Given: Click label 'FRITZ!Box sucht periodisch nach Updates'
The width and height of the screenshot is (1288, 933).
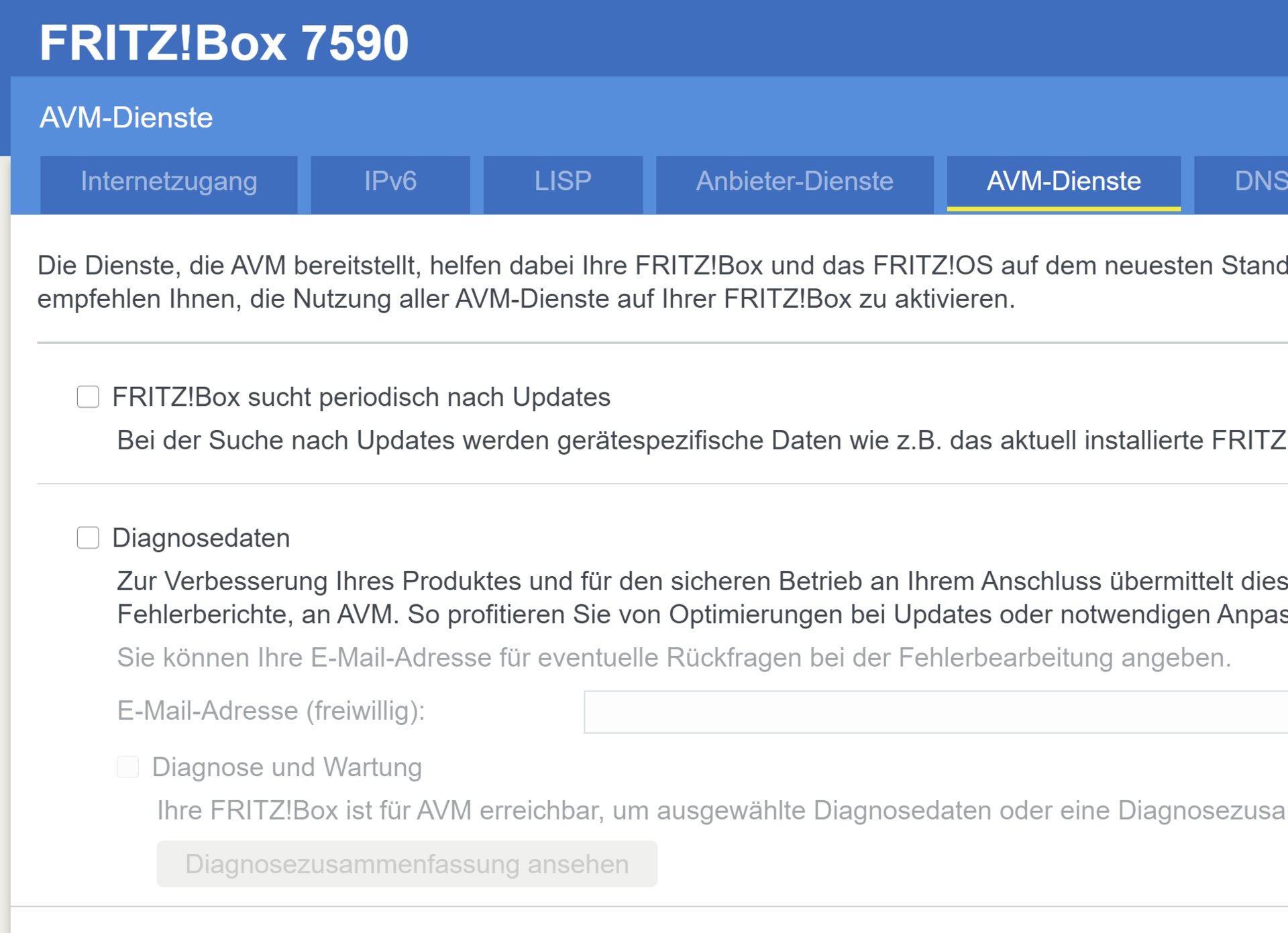Looking at the screenshot, I should (361, 397).
